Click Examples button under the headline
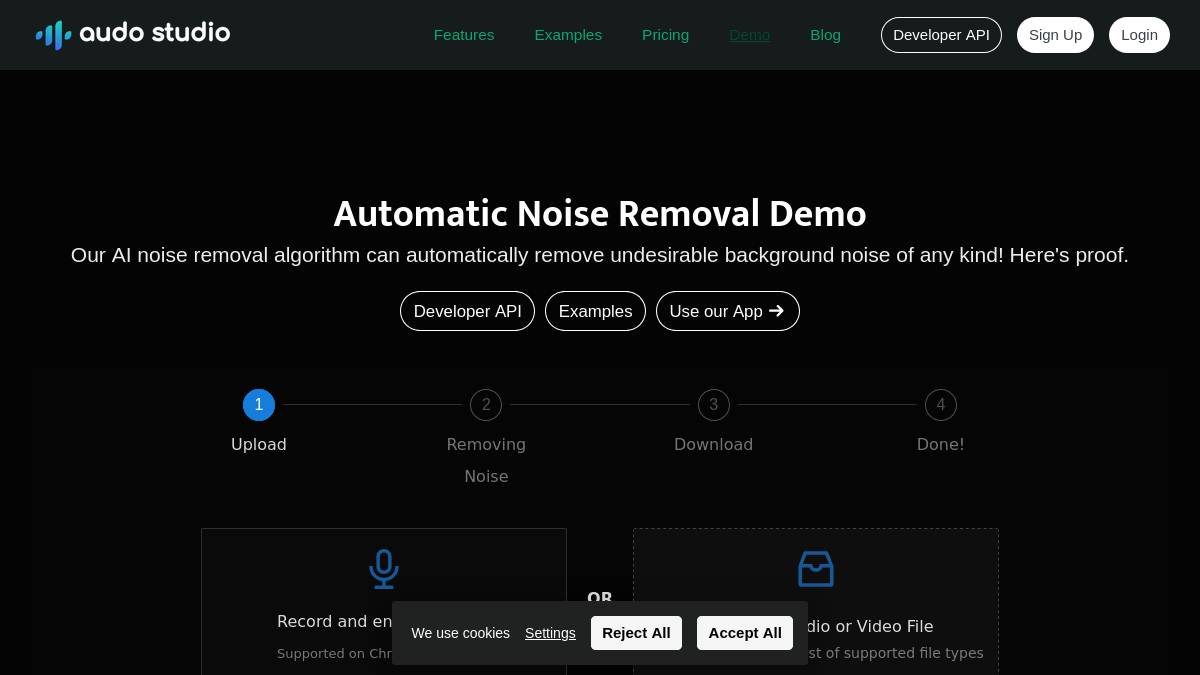1200x675 pixels. coord(595,311)
